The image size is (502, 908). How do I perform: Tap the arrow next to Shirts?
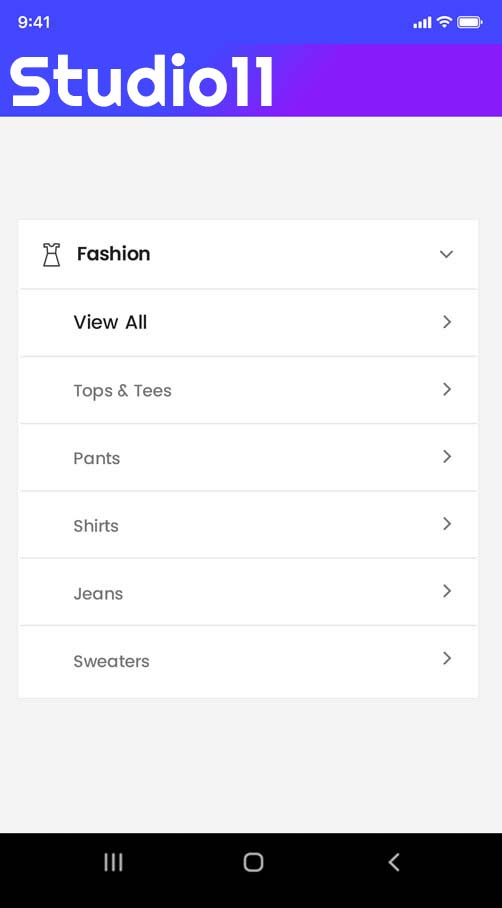point(446,523)
